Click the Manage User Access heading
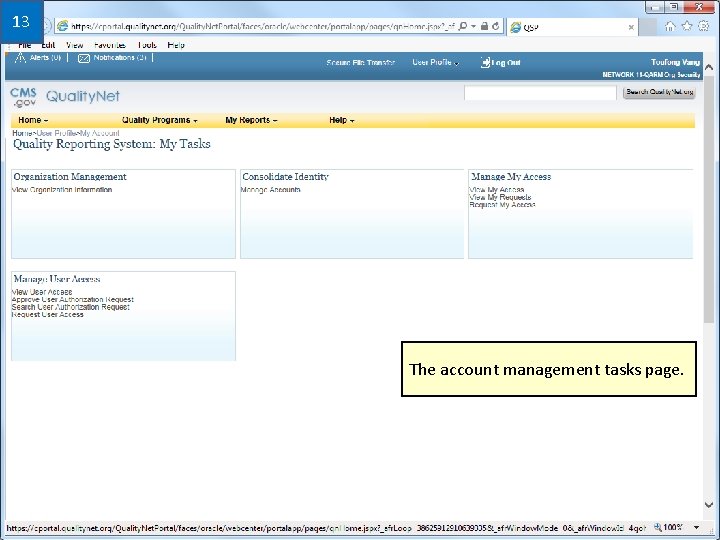This screenshot has height=540, width=720. [57, 279]
